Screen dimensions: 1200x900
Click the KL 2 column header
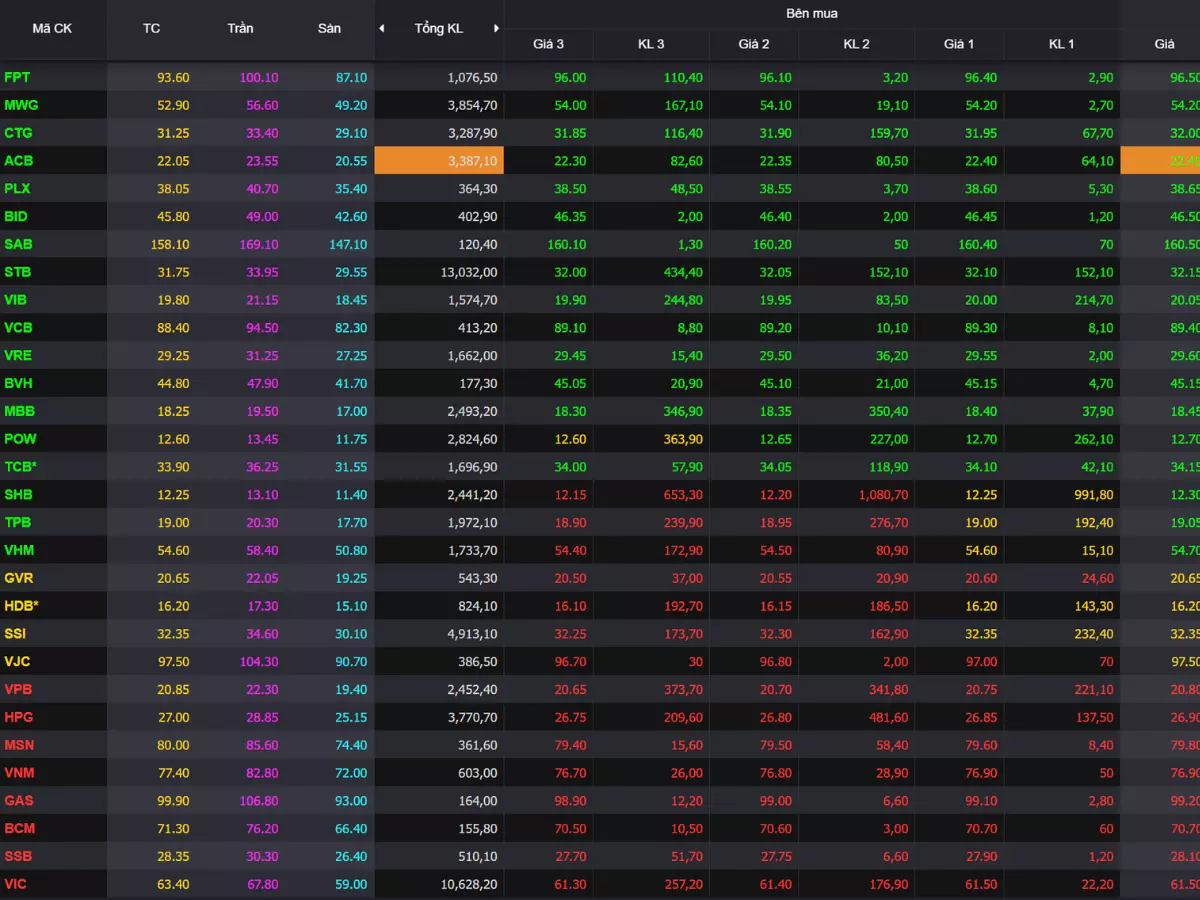pyautogui.click(x=857, y=44)
